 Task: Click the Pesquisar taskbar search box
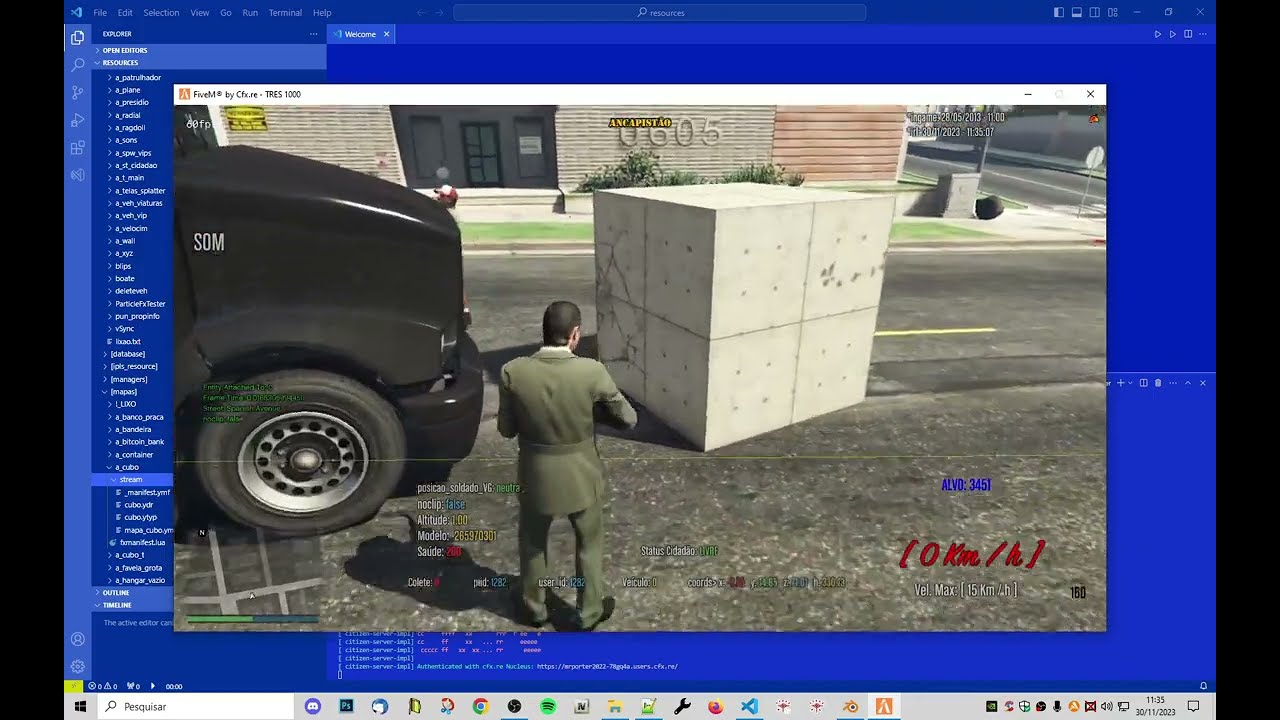(x=197, y=706)
